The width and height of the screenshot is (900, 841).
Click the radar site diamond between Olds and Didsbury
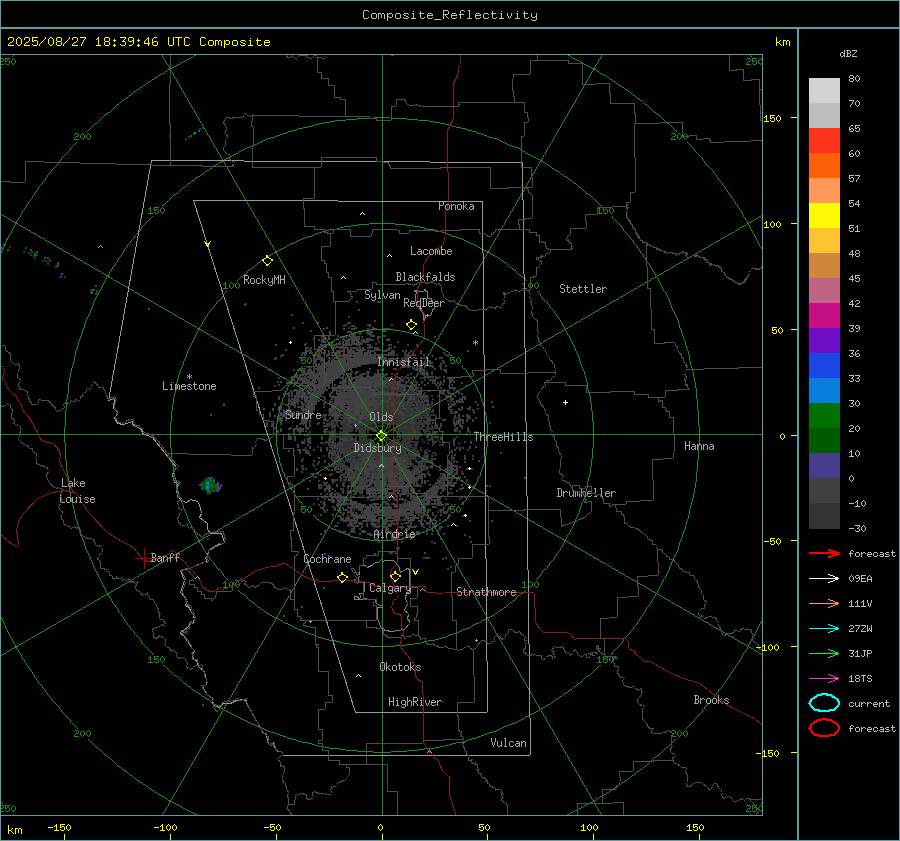[x=382, y=436]
